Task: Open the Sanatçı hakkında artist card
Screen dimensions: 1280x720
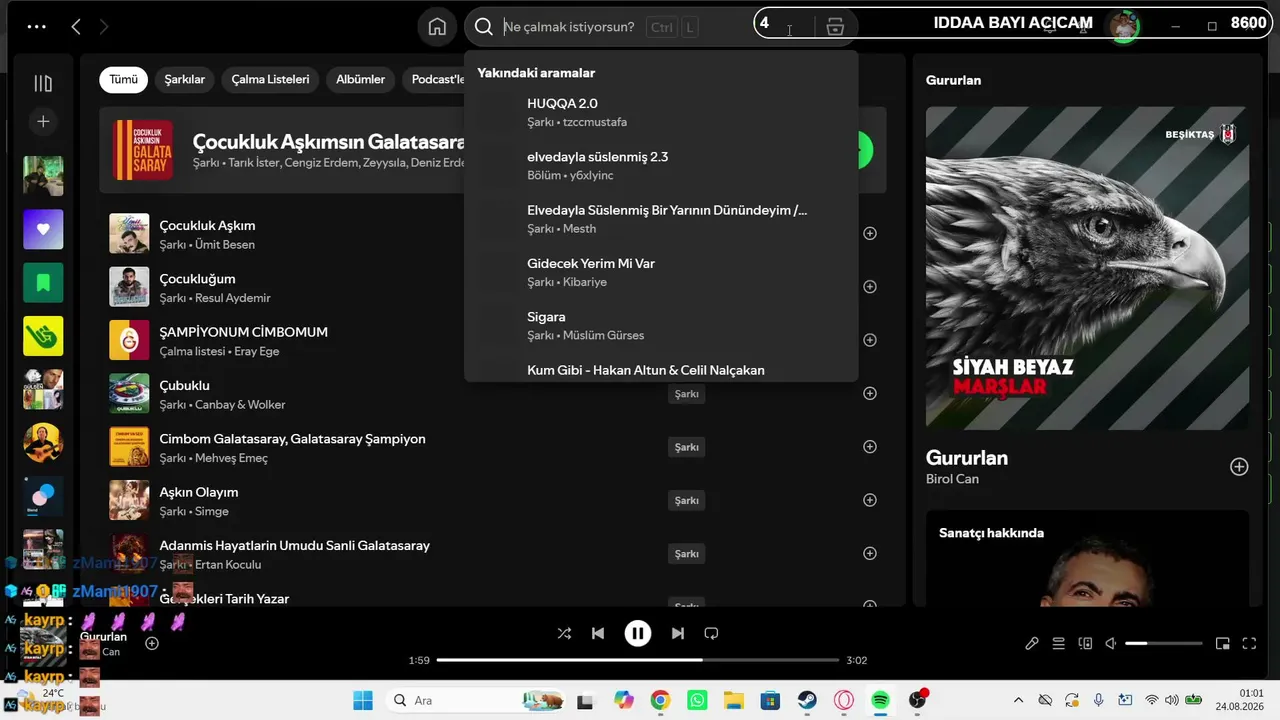Action: (x=1087, y=558)
